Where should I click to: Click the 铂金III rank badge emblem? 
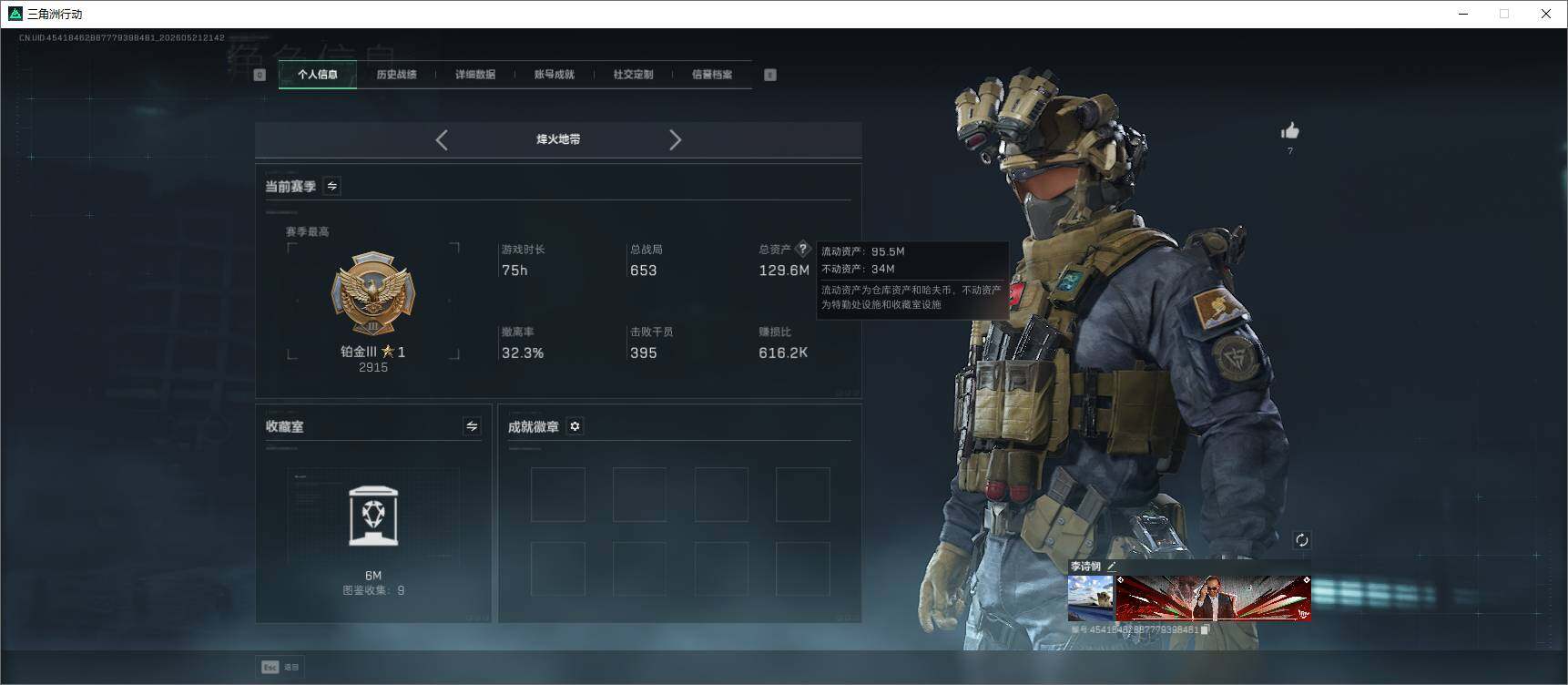pyautogui.click(x=372, y=294)
